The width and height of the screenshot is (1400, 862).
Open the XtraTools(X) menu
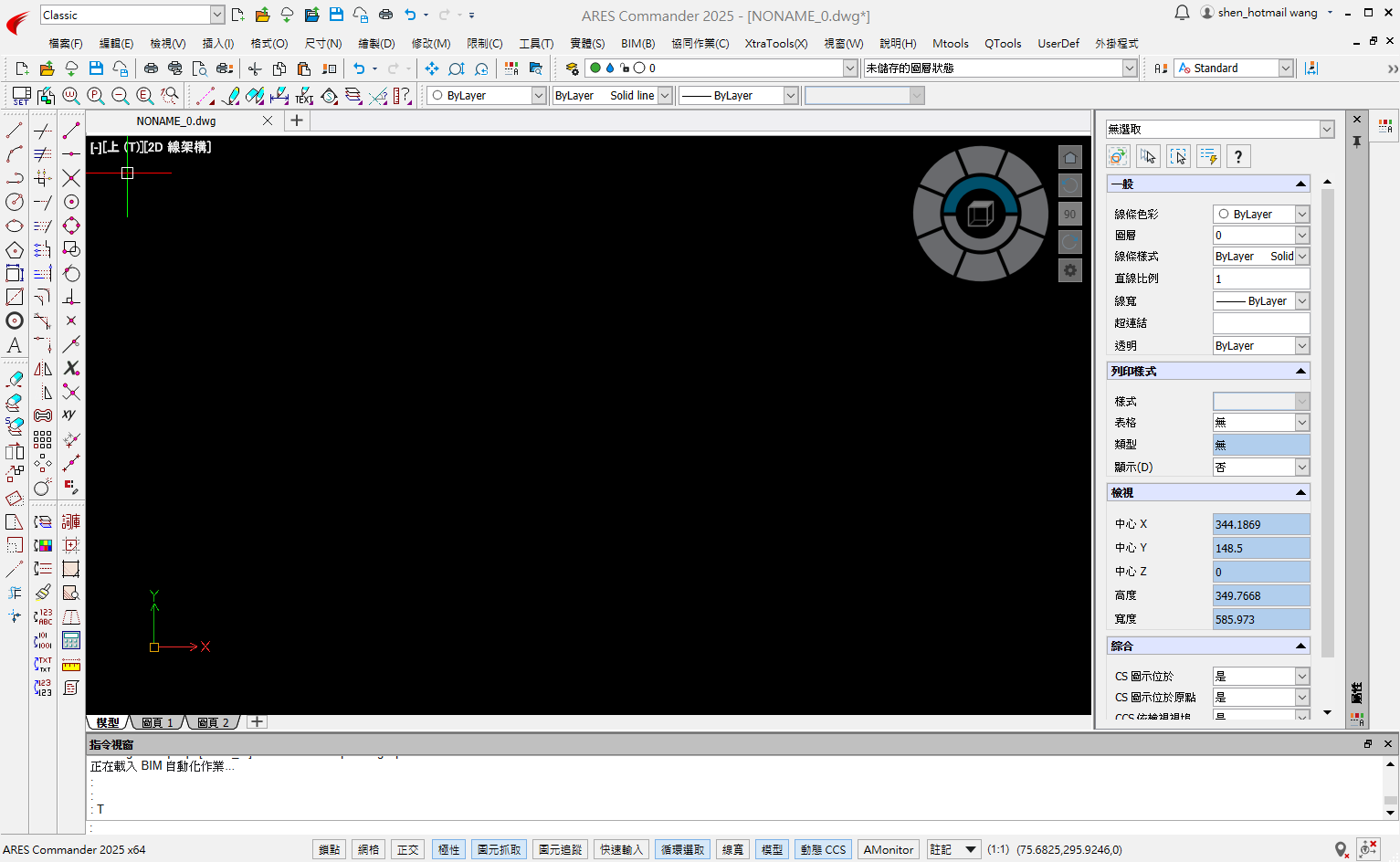click(775, 43)
